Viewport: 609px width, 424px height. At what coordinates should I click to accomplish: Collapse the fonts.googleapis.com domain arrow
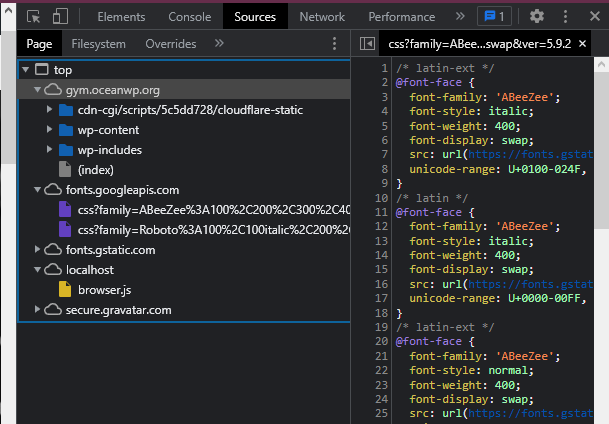point(37,190)
